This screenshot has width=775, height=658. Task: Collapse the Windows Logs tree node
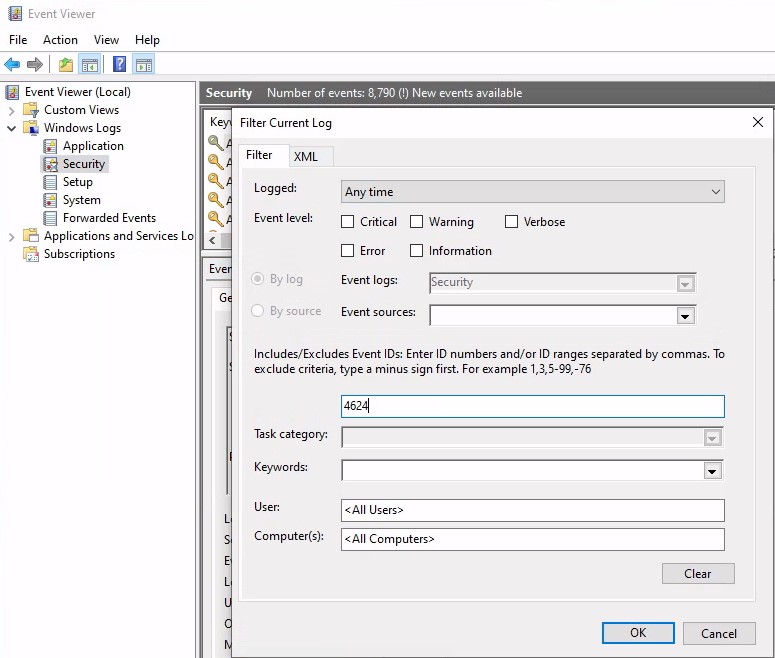(11, 129)
